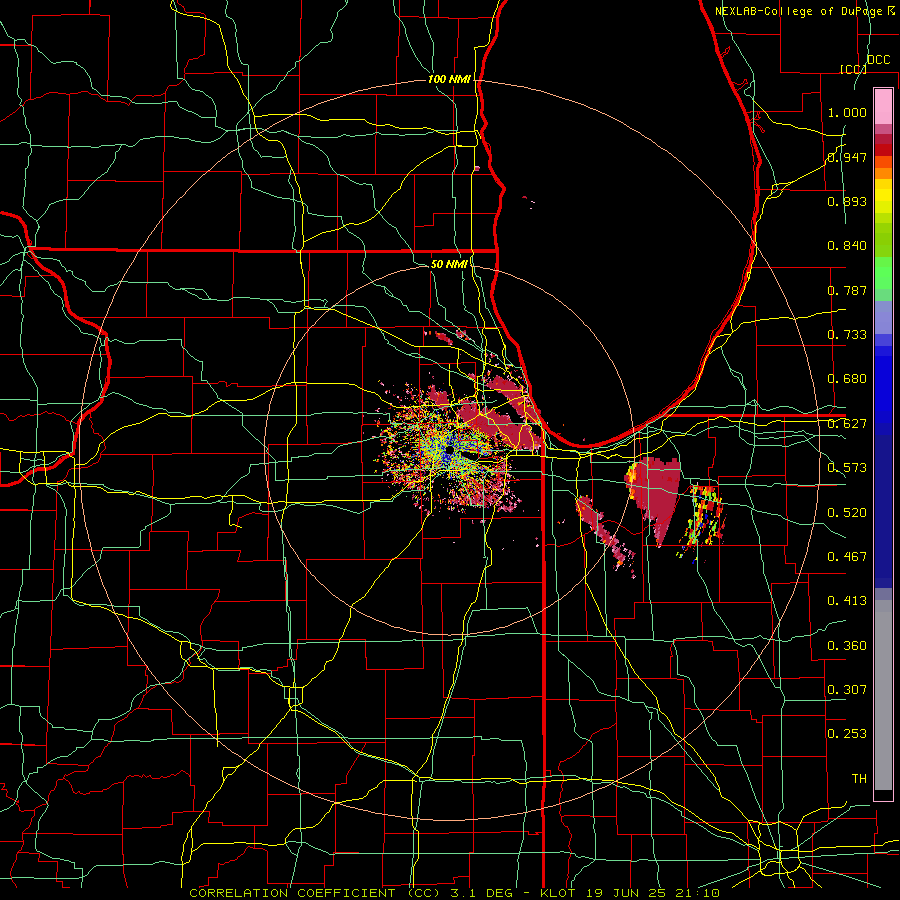Click the "TH" threshold label on the scale
This screenshot has width=900, height=900.
pyautogui.click(x=859, y=779)
